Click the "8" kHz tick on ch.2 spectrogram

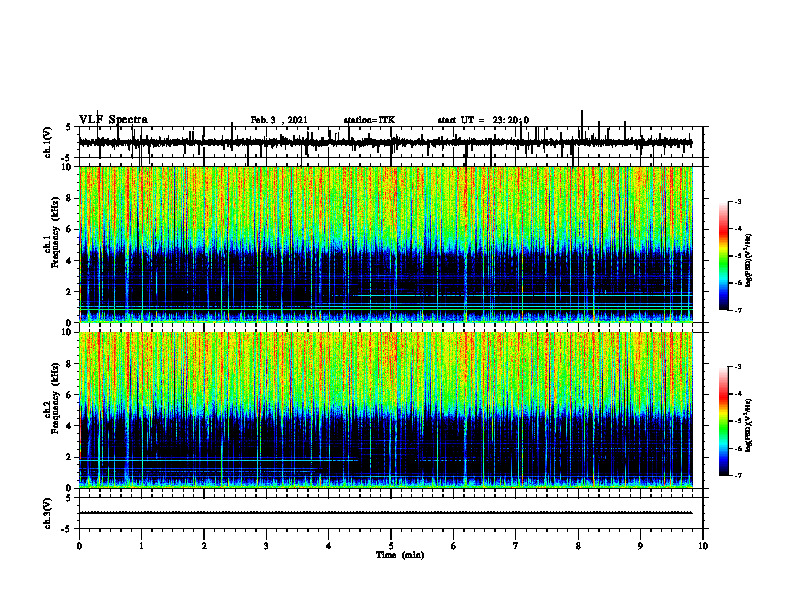[70, 364]
